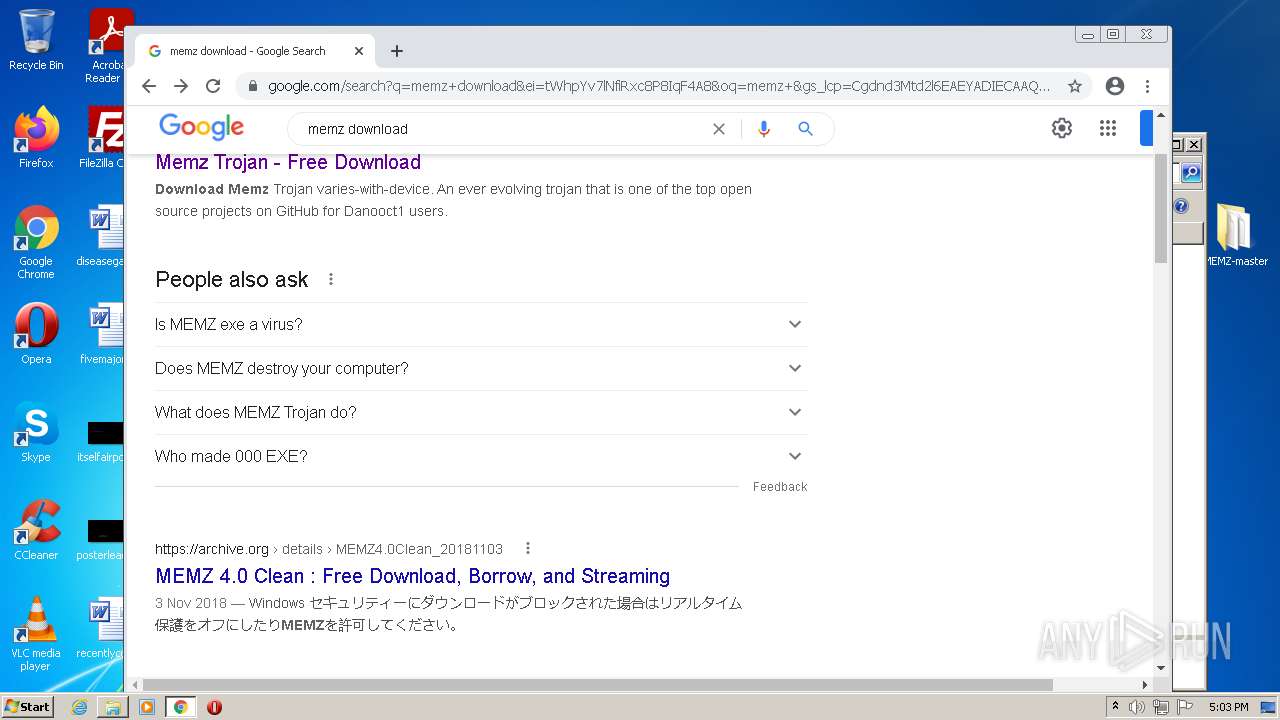This screenshot has height=720, width=1280.
Task: Expand 'What does MEMZ Trojan do?'
Action: 481,412
